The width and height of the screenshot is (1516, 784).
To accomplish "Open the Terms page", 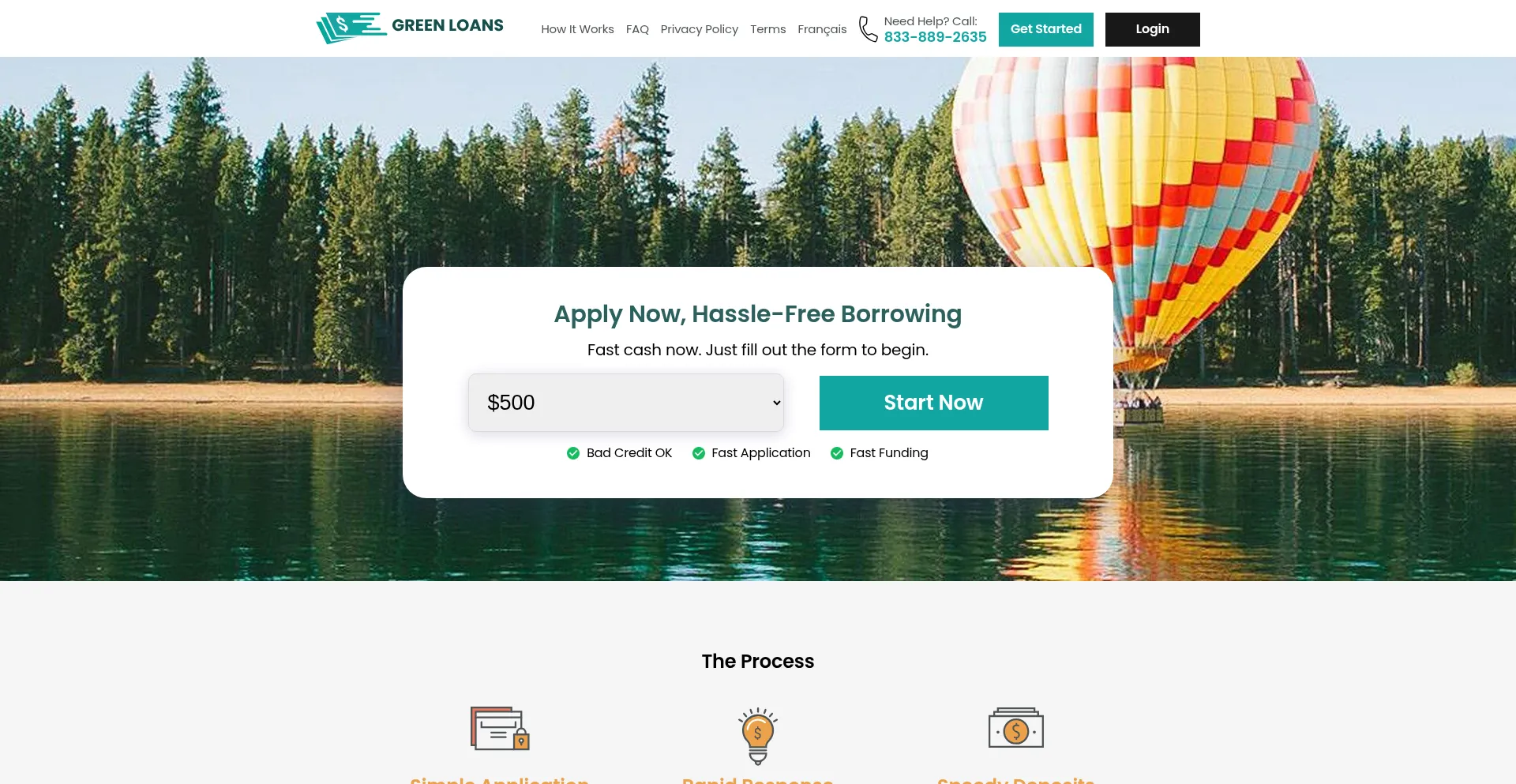I will tap(768, 29).
